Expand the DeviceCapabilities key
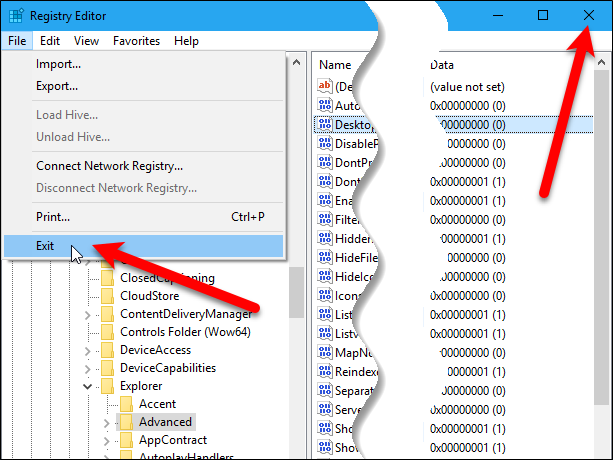613x460 pixels. tap(88, 369)
